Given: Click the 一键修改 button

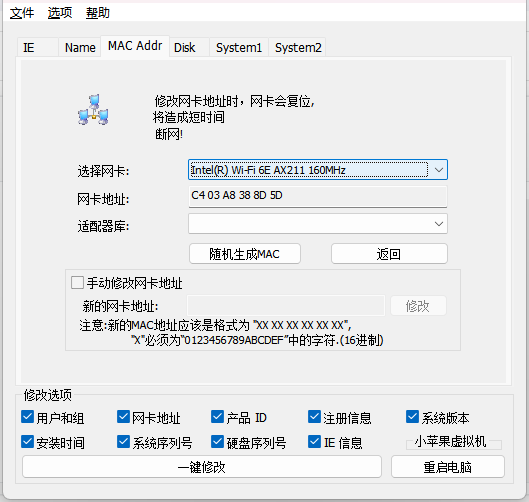Looking at the screenshot, I should pyautogui.click(x=202, y=467).
